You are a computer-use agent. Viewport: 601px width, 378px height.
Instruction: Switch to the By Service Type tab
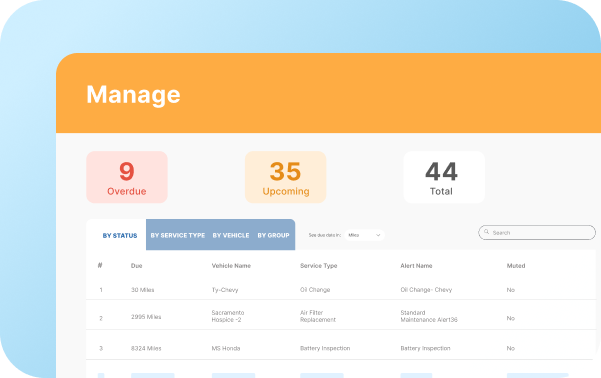[177, 235]
